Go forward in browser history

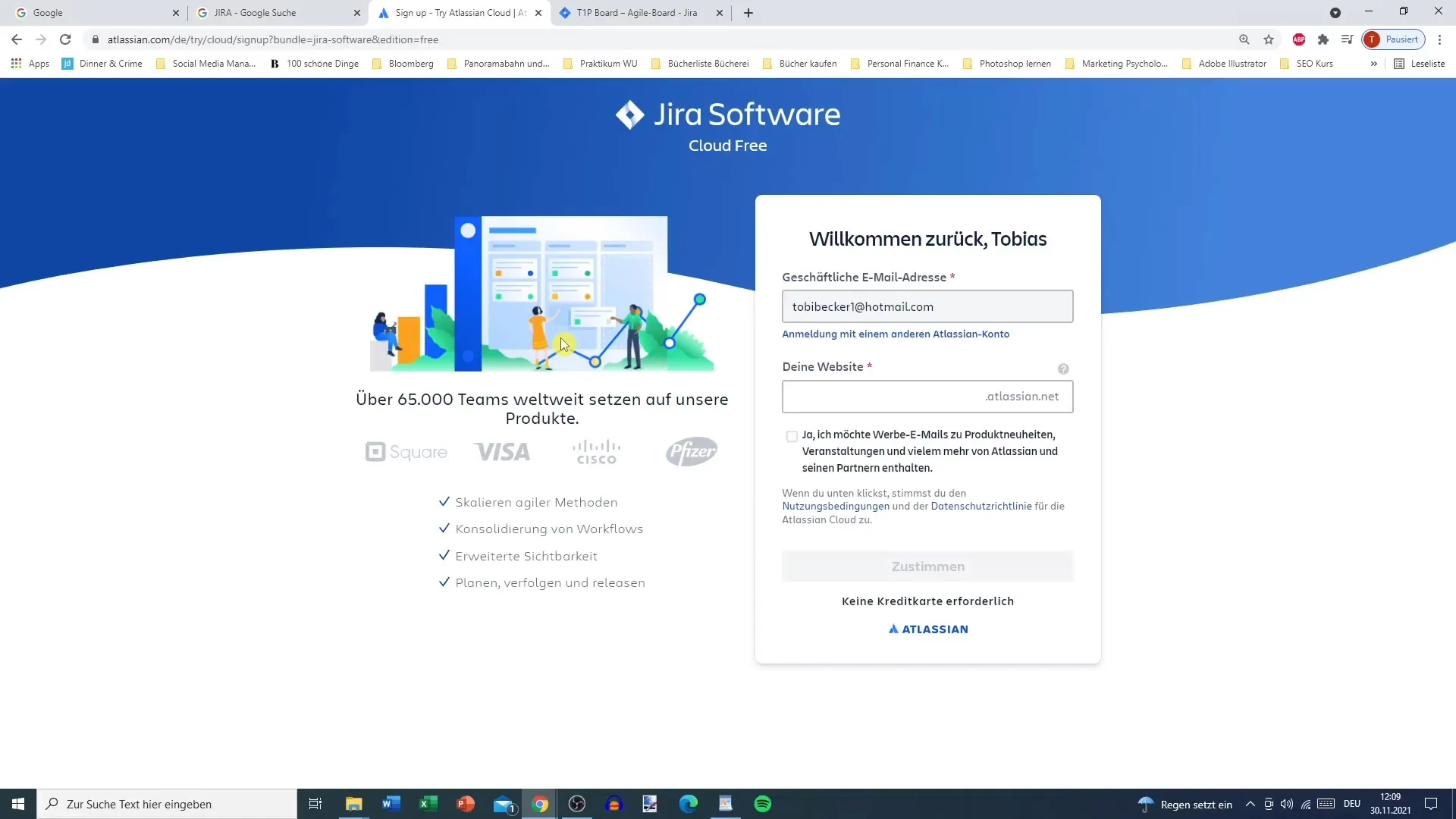(41, 39)
